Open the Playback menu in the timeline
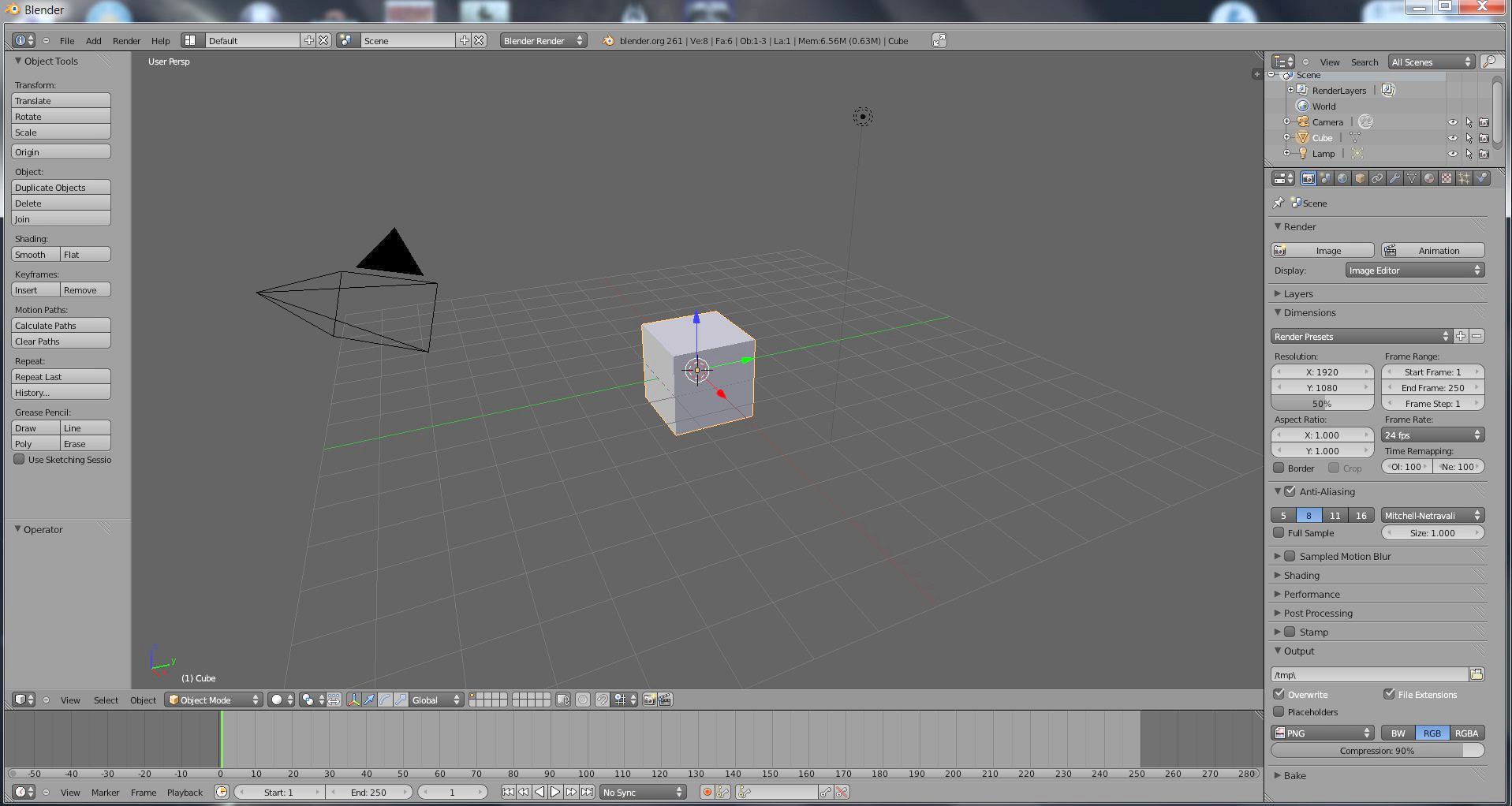 (x=185, y=792)
